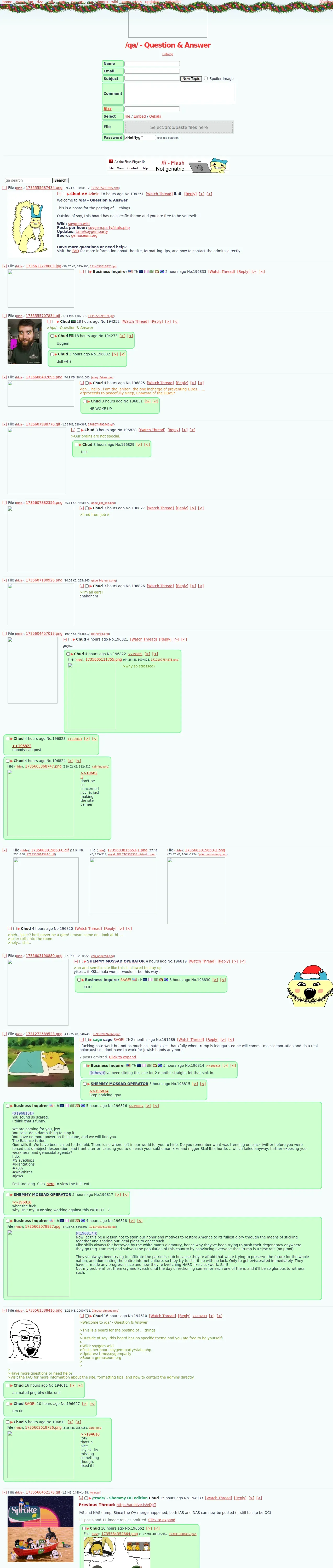Image resolution: width=333 pixels, height=1568 pixels.
Task: Click the [<] icon on post No.196825
Action: pyautogui.click(x=201, y=383)
